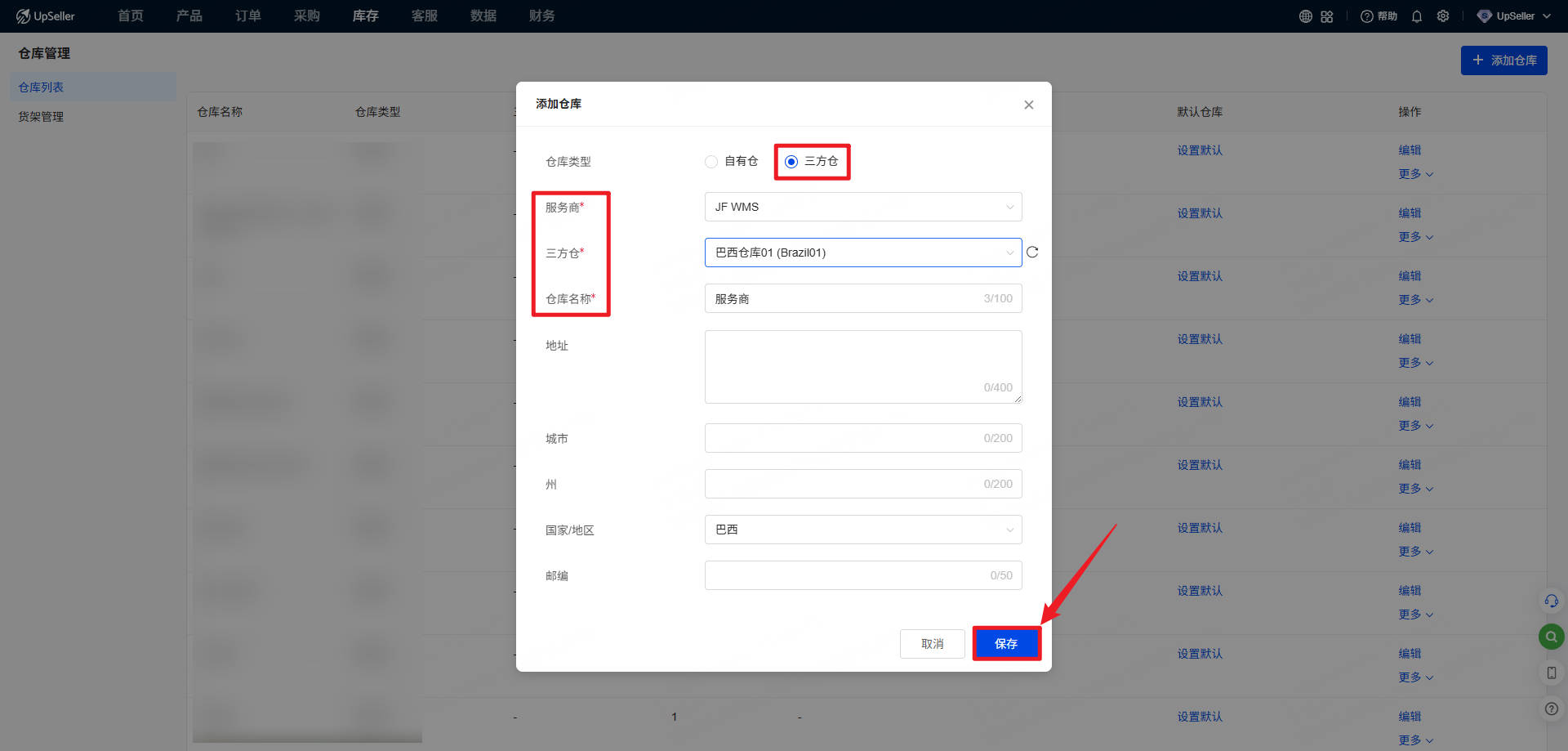Click the green search floating icon

[x=1551, y=637]
